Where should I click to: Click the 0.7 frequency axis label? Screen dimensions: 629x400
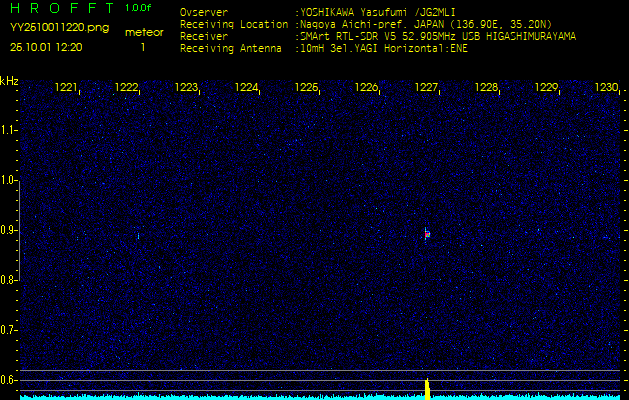point(9,330)
